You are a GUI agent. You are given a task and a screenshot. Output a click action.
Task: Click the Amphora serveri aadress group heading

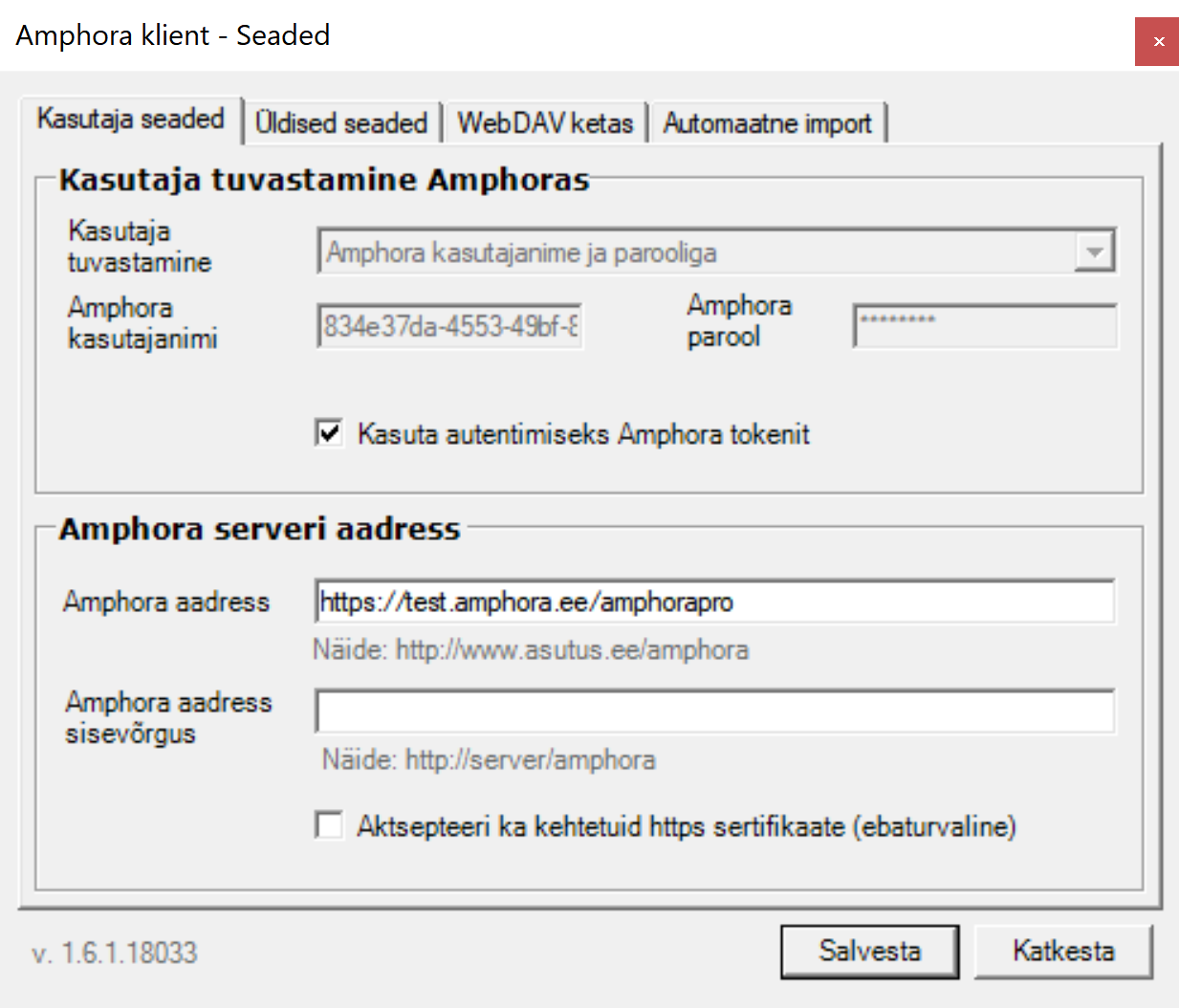259,529
